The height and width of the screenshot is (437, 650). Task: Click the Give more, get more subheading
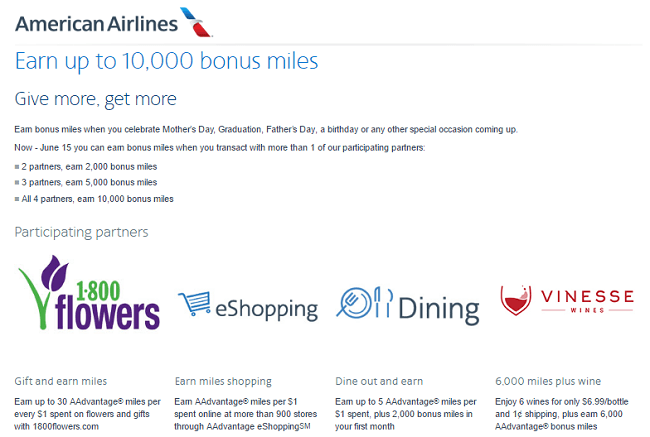pos(96,99)
